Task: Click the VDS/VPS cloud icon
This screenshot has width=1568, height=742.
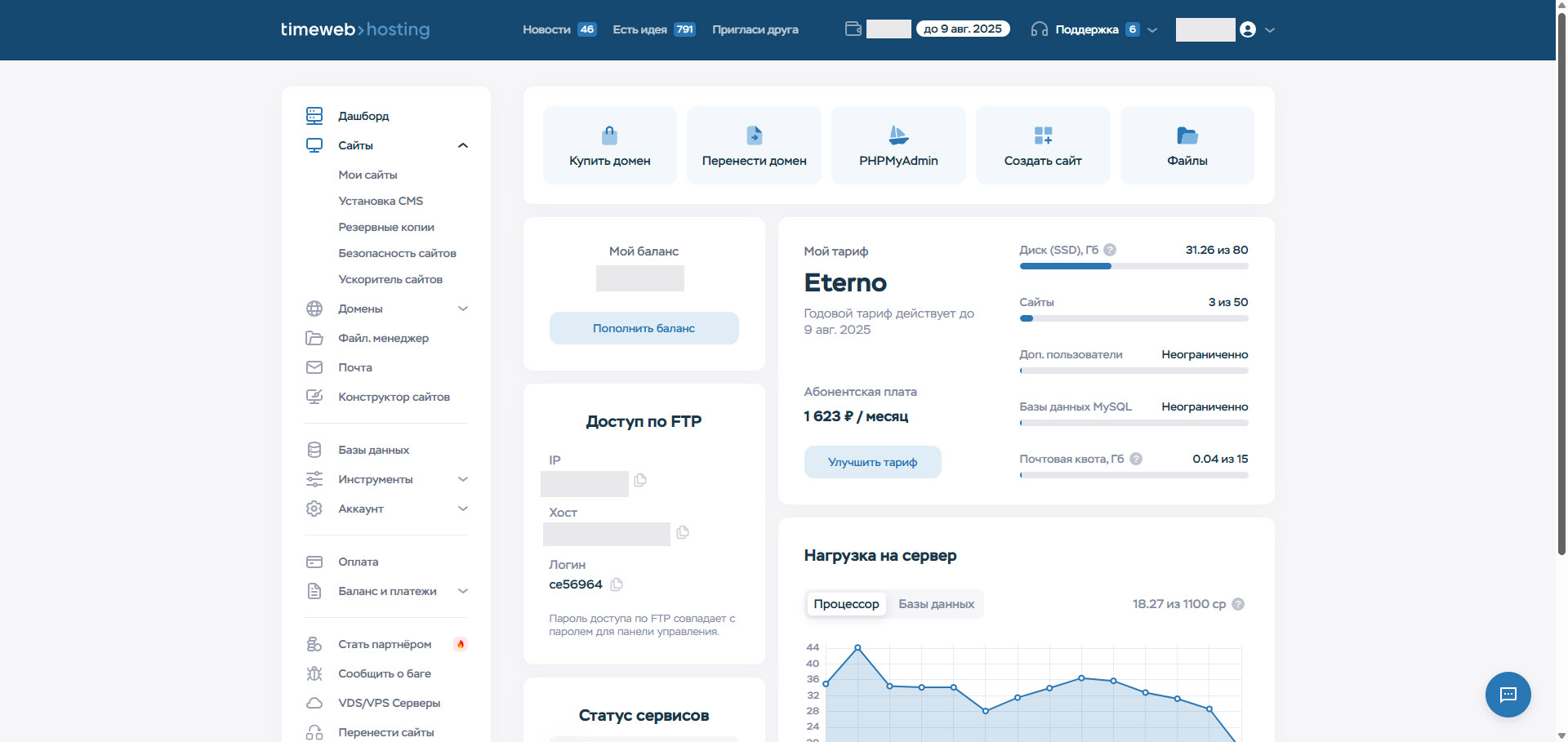Action: click(314, 703)
